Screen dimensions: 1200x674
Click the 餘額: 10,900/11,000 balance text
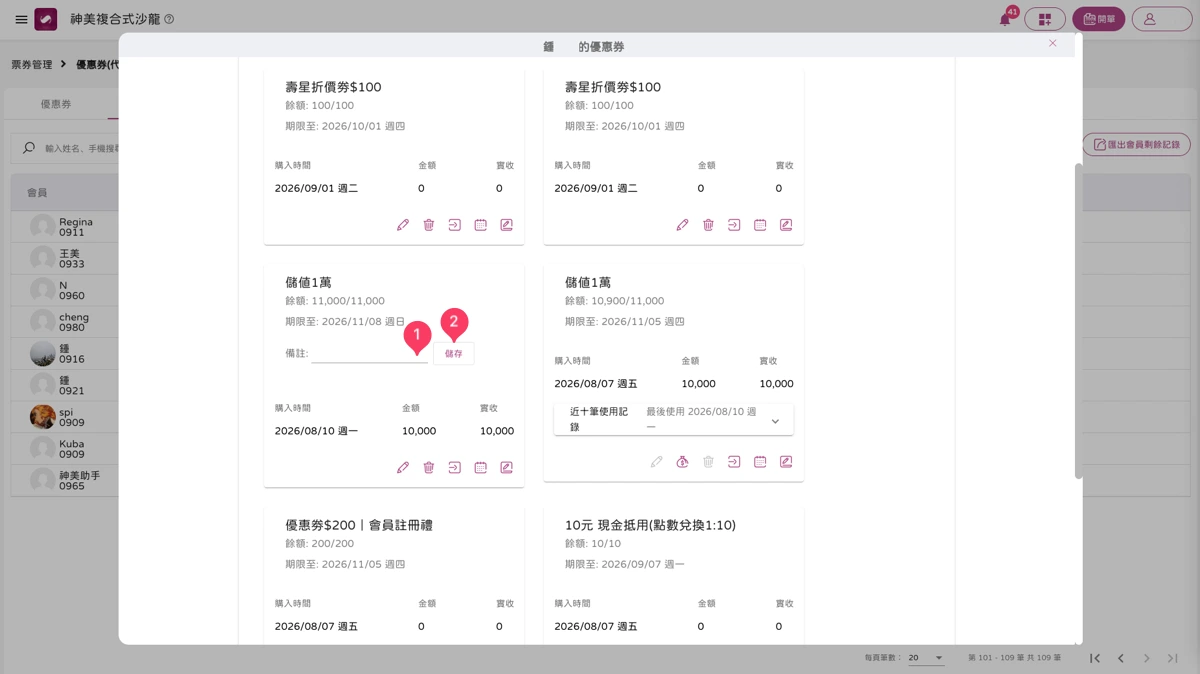tap(614, 301)
